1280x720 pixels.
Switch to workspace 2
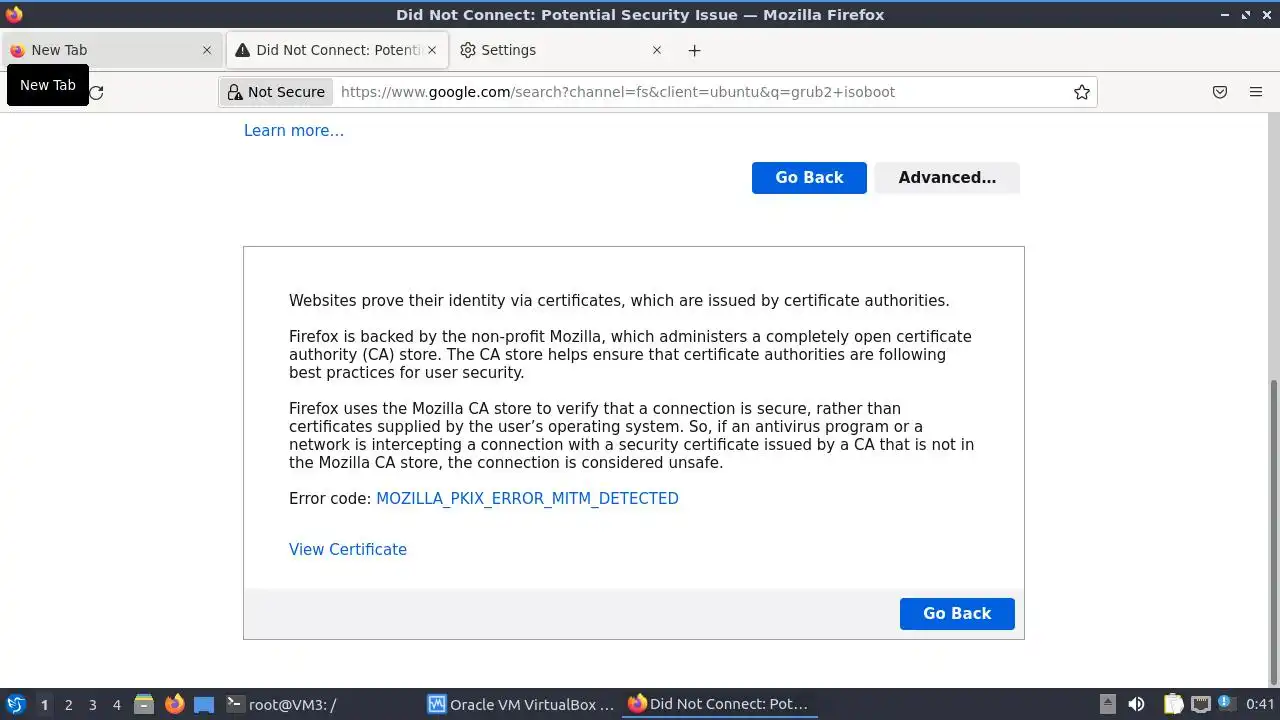[x=68, y=704]
